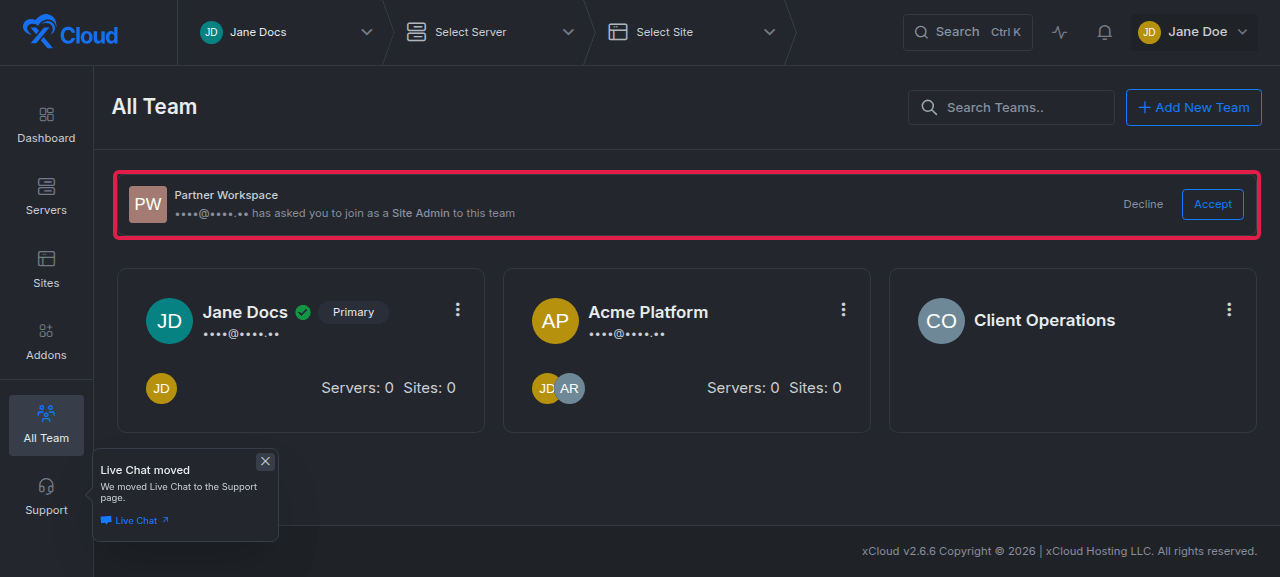This screenshot has height=577, width=1280.
Task: Open the activity pulse icon
Action: (1060, 32)
